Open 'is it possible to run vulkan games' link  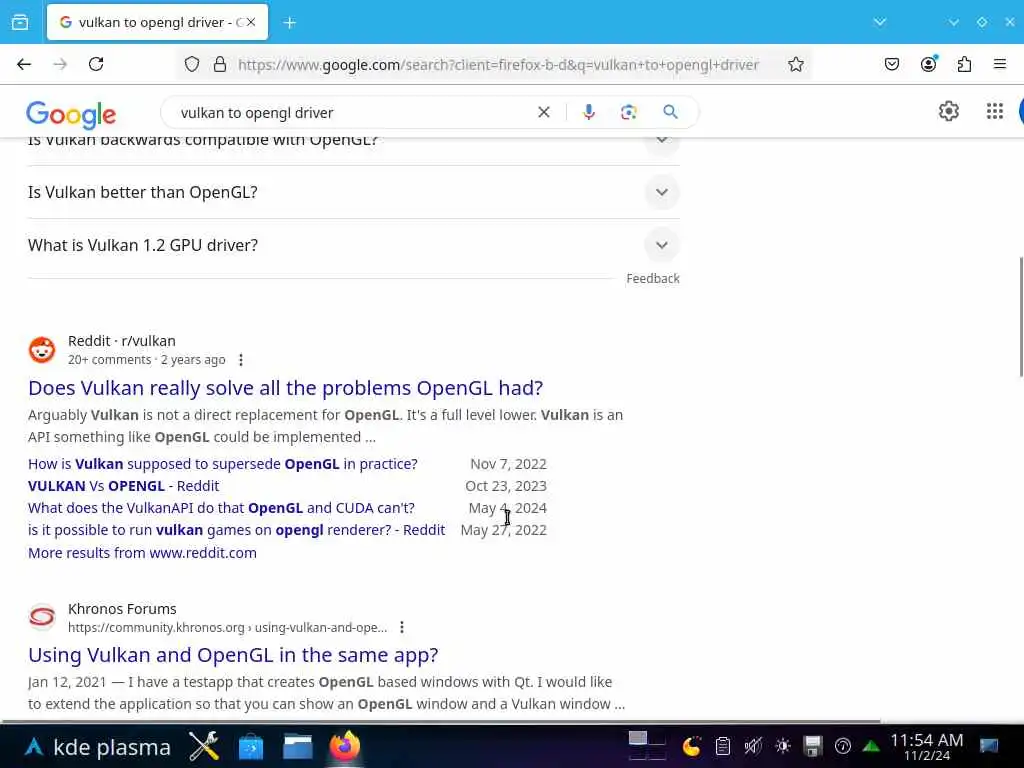236,530
